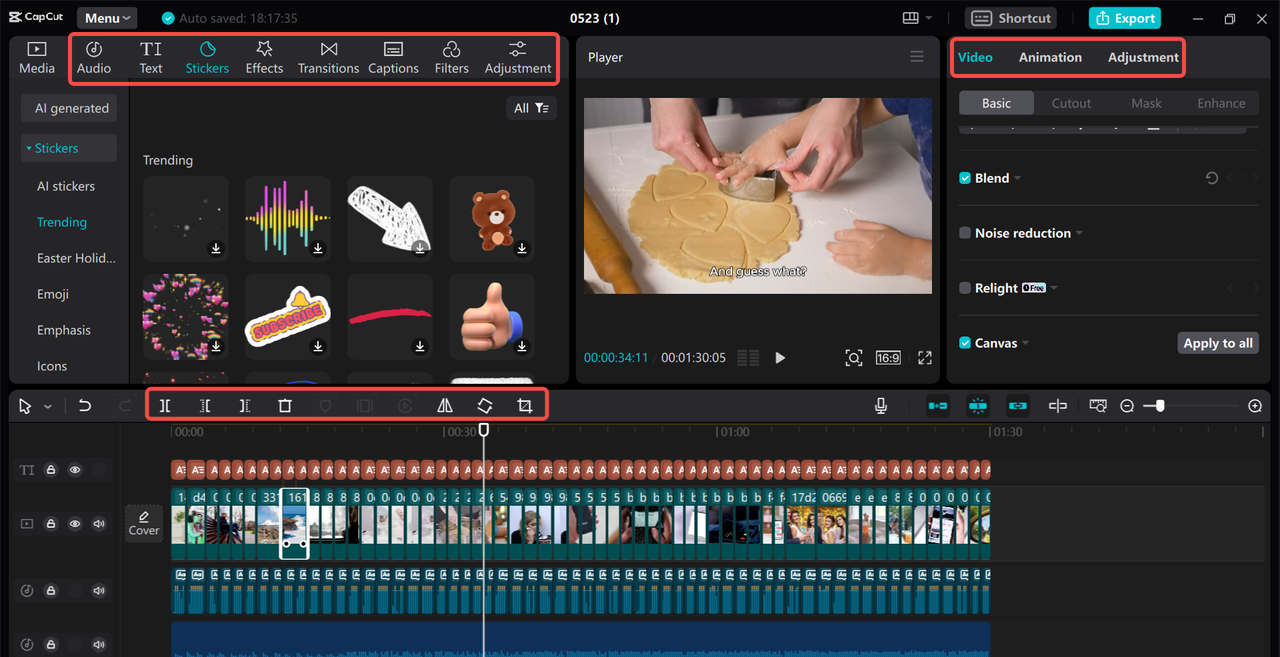Screen dimensions: 1280x657
Task: Click Delete left of playhead tool
Action: 205,406
